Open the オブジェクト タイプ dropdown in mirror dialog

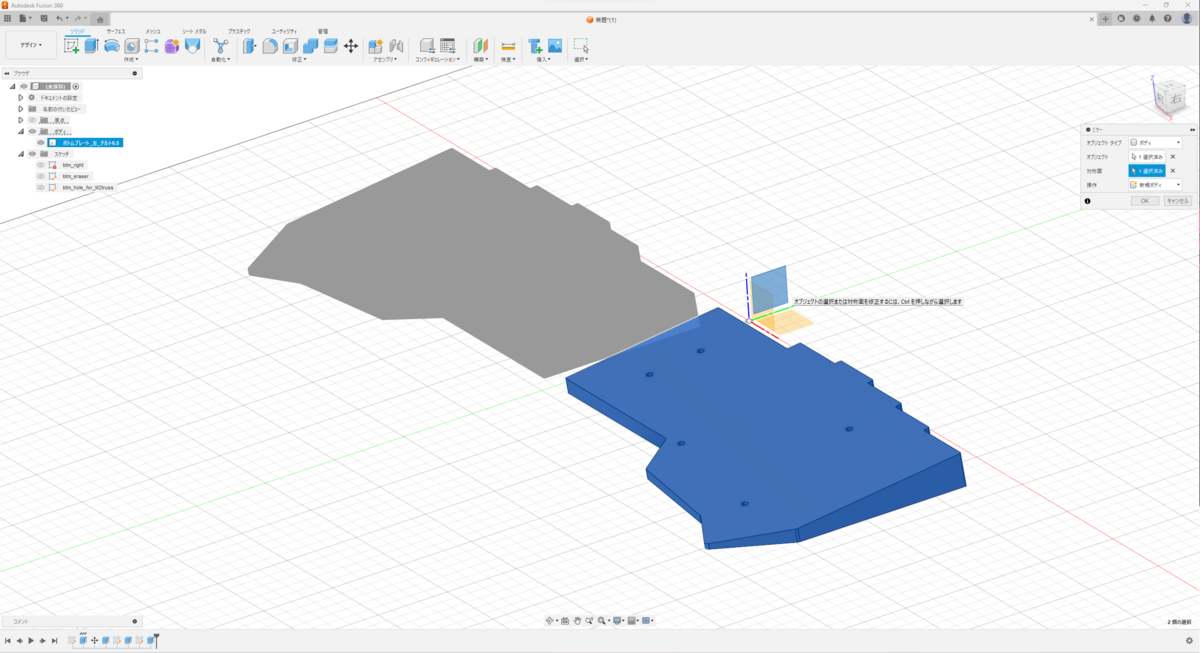pyautogui.click(x=1155, y=143)
